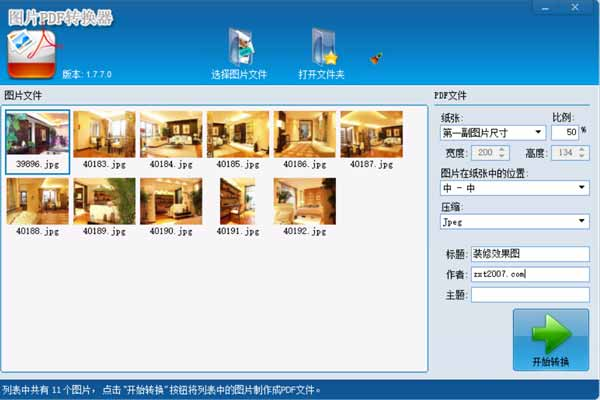Click the 高度 height spinner
Screen dimensions: 600x400
tap(567, 153)
